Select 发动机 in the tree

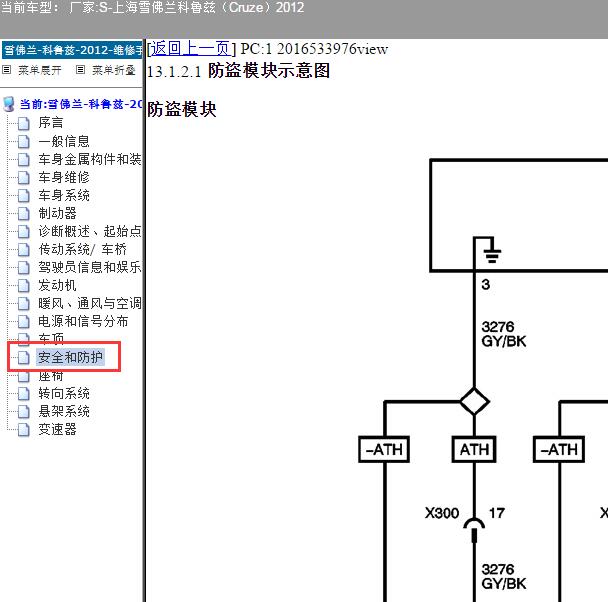(x=57, y=285)
